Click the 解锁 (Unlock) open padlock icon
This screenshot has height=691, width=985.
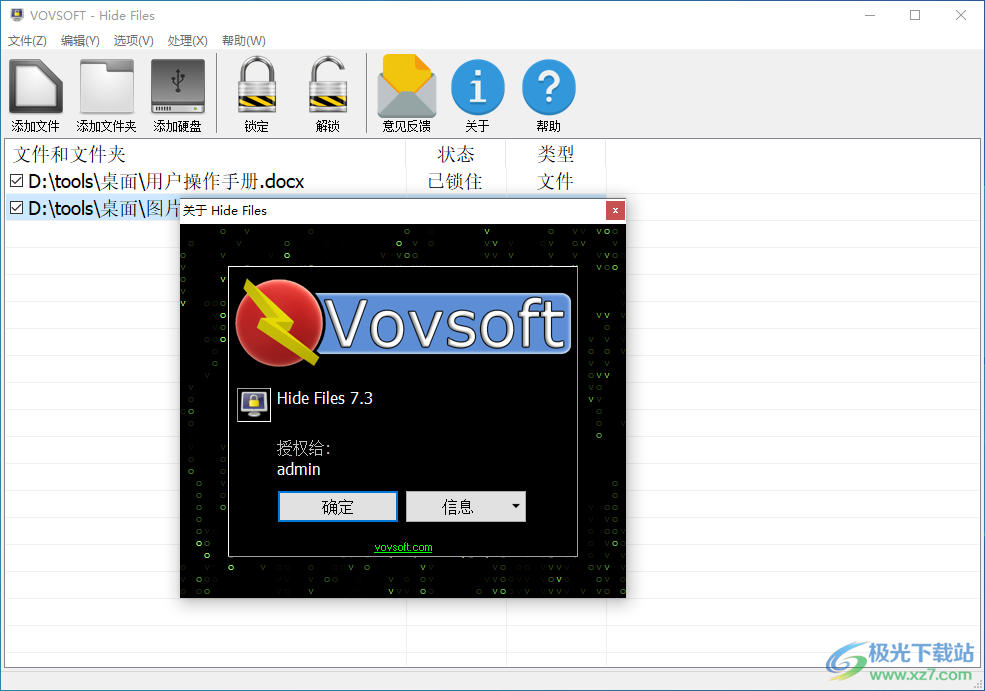click(x=328, y=85)
